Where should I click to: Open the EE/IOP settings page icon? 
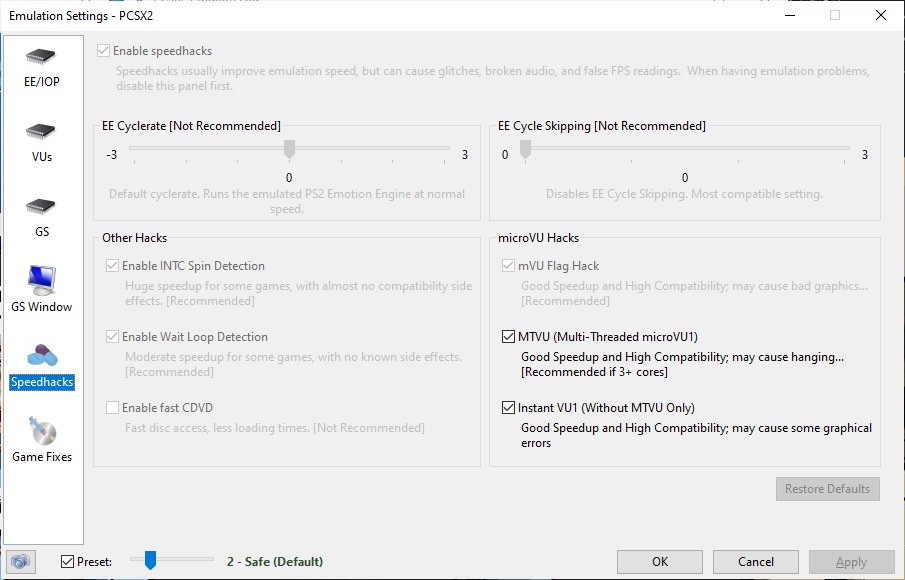point(41,57)
